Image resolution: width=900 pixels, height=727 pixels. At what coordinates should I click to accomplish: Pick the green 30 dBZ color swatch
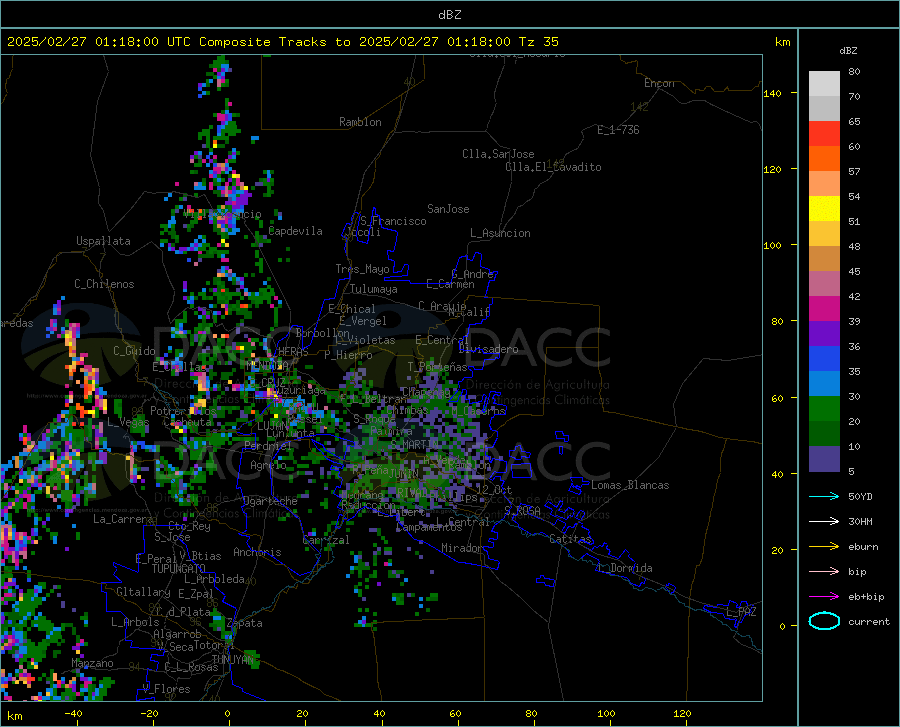tap(824, 409)
